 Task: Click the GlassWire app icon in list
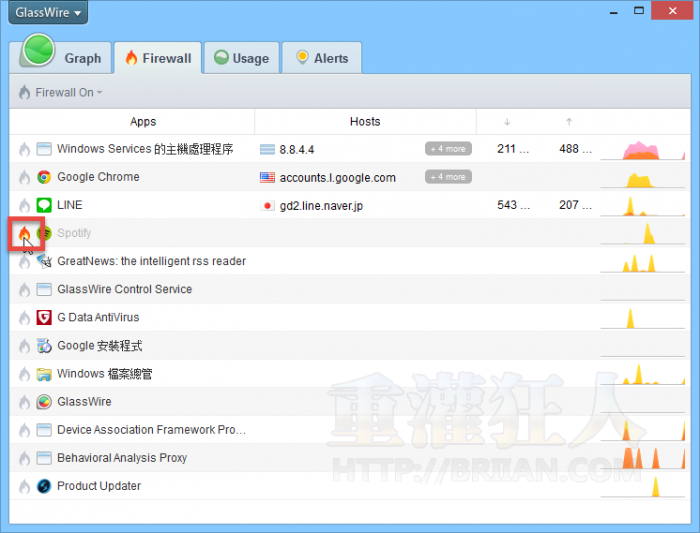[44, 402]
